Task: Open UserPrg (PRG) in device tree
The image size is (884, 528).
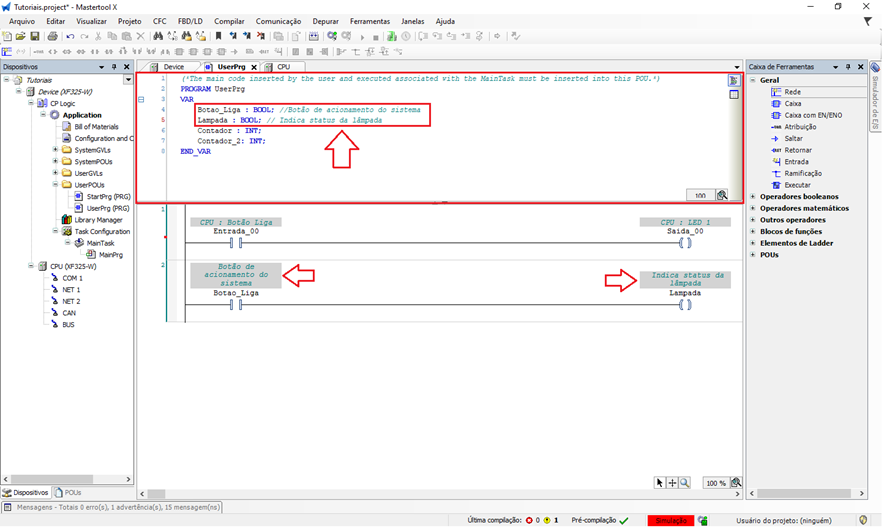Action: point(107,208)
